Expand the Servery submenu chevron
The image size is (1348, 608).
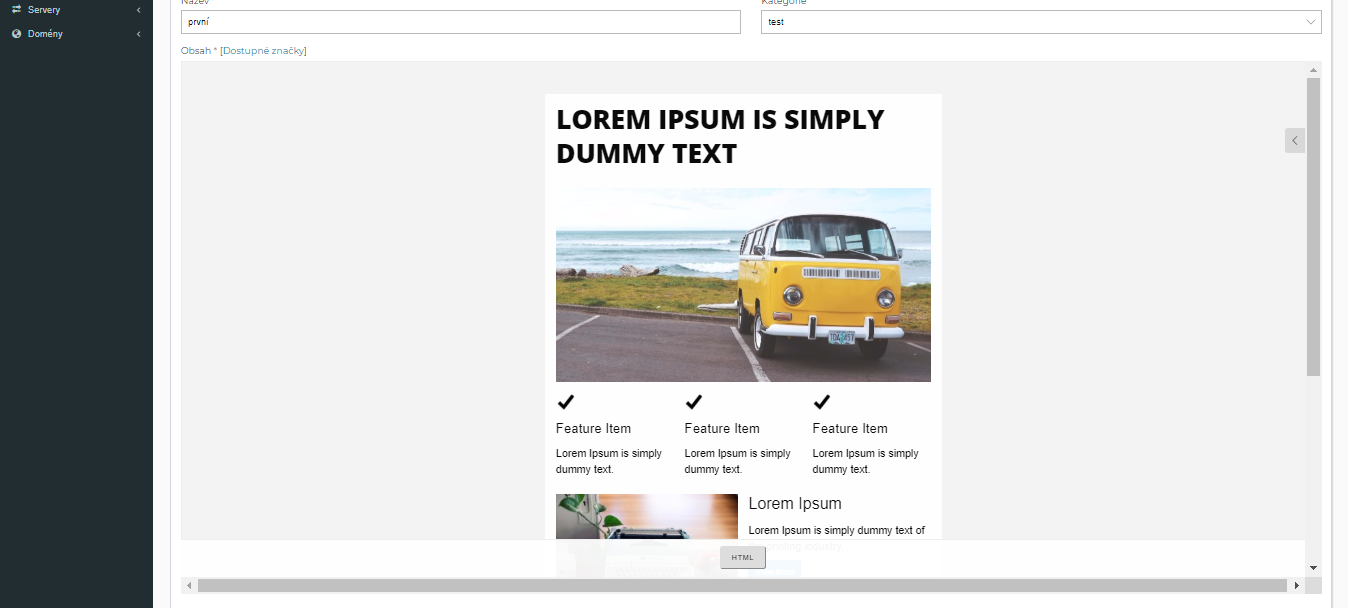click(x=138, y=10)
